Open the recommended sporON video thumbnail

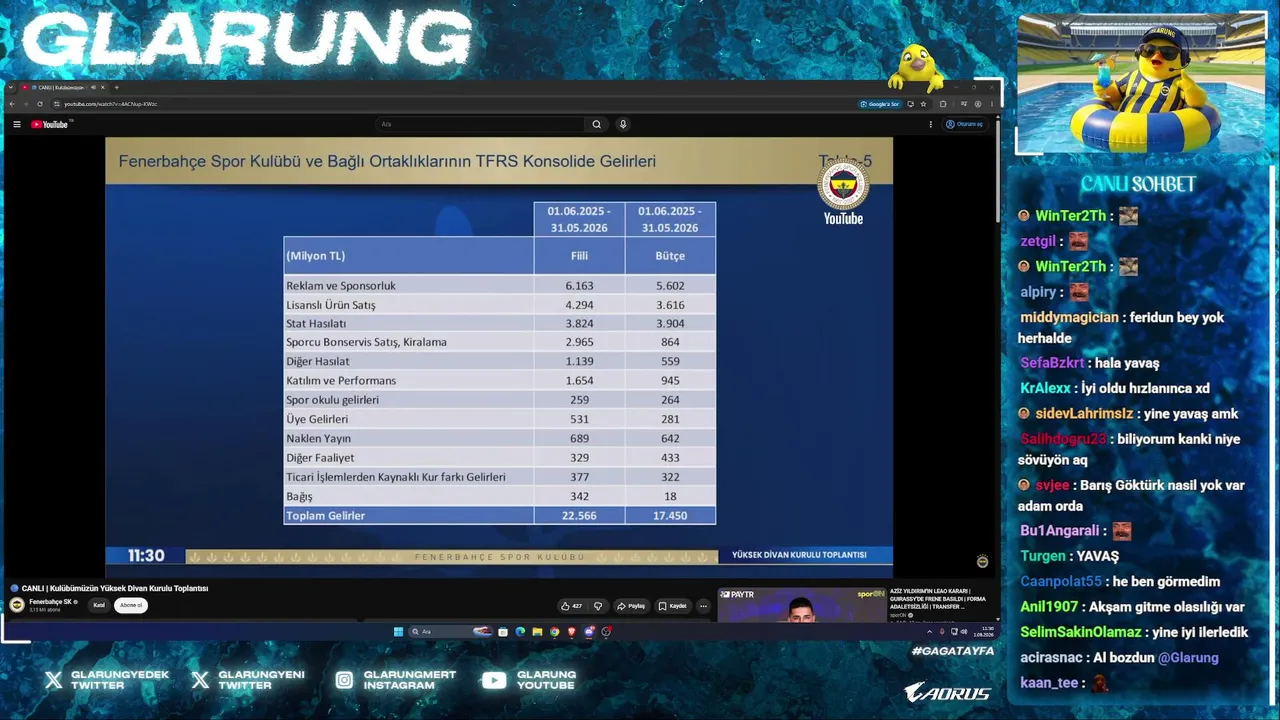pos(802,604)
